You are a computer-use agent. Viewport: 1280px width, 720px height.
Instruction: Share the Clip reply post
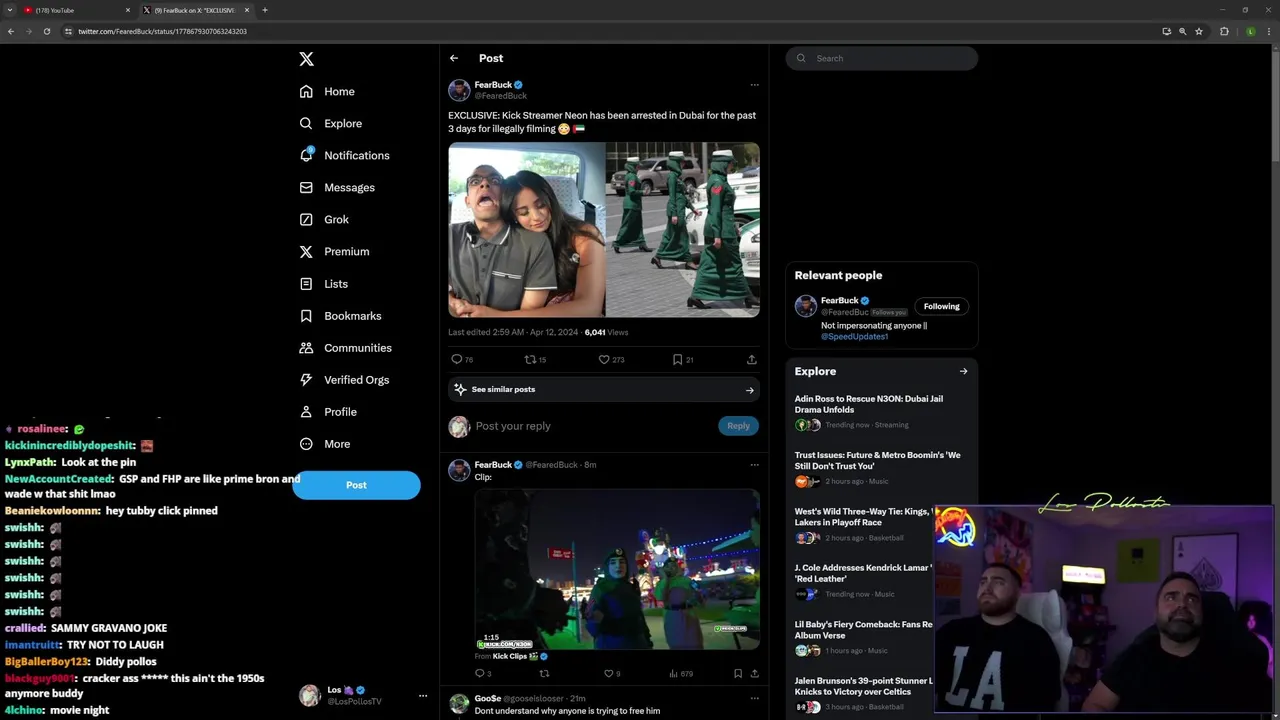coord(754,674)
